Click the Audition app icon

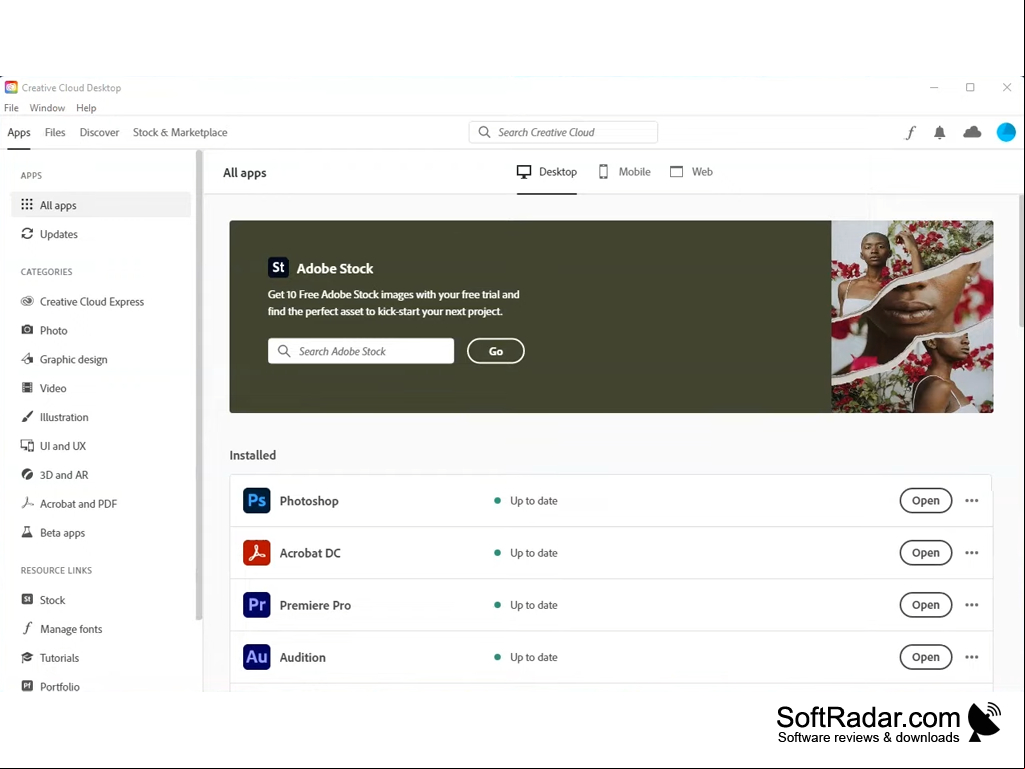257,657
